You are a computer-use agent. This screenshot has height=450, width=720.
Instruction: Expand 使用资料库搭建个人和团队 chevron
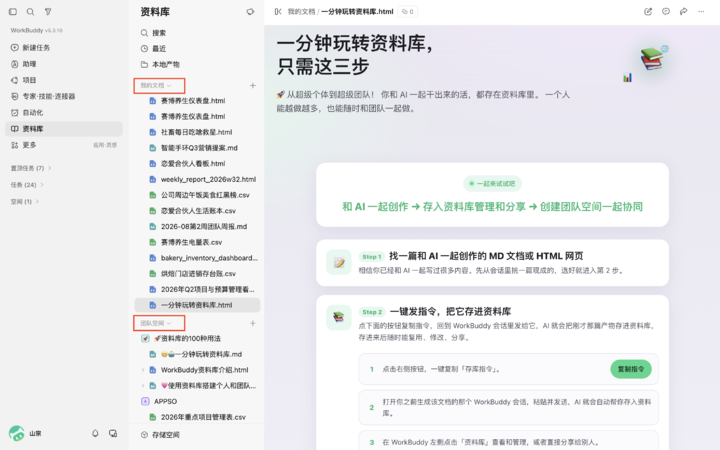(143, 386)
